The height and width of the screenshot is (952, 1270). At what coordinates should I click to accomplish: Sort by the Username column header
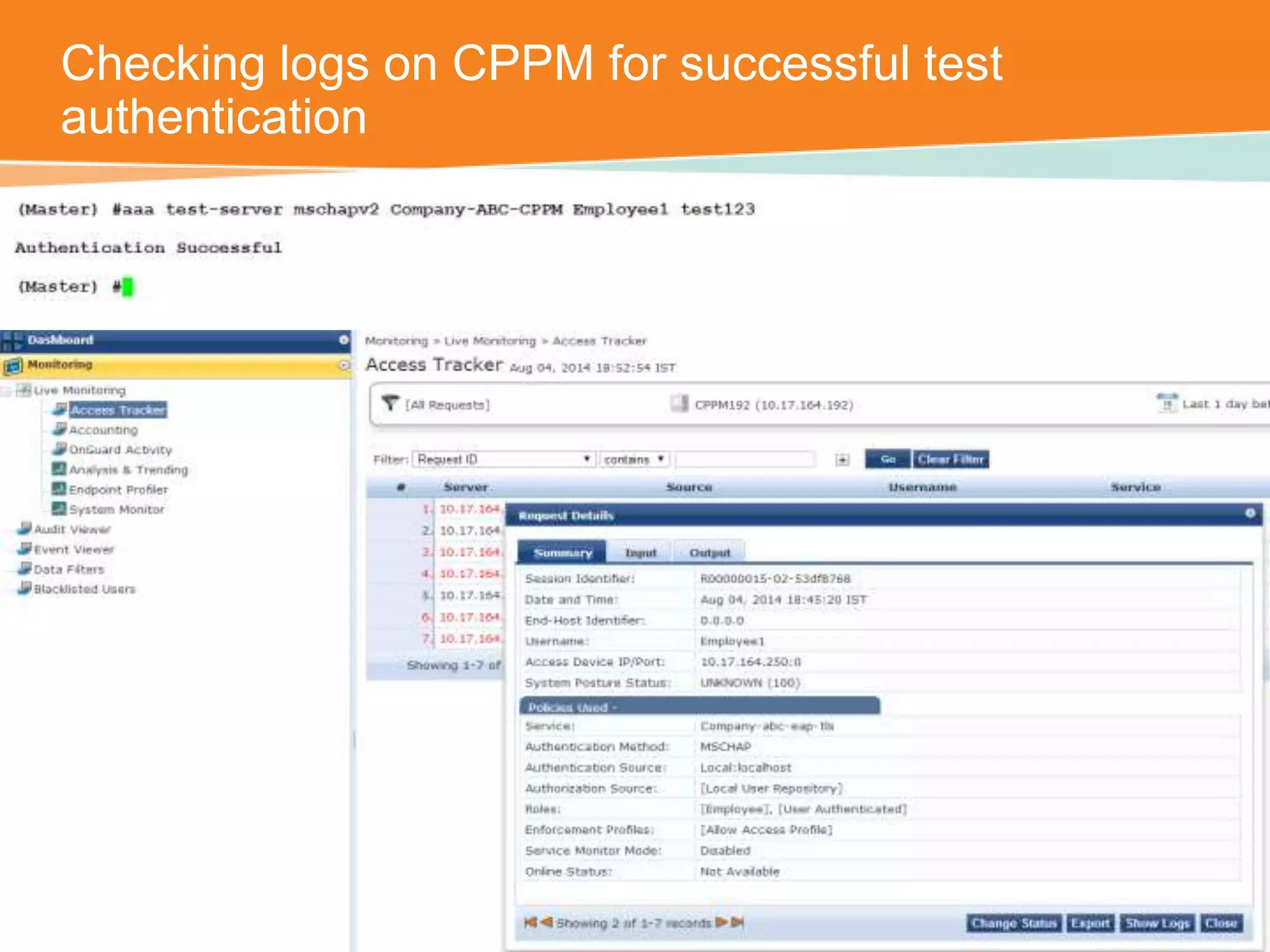click(922, 487)
